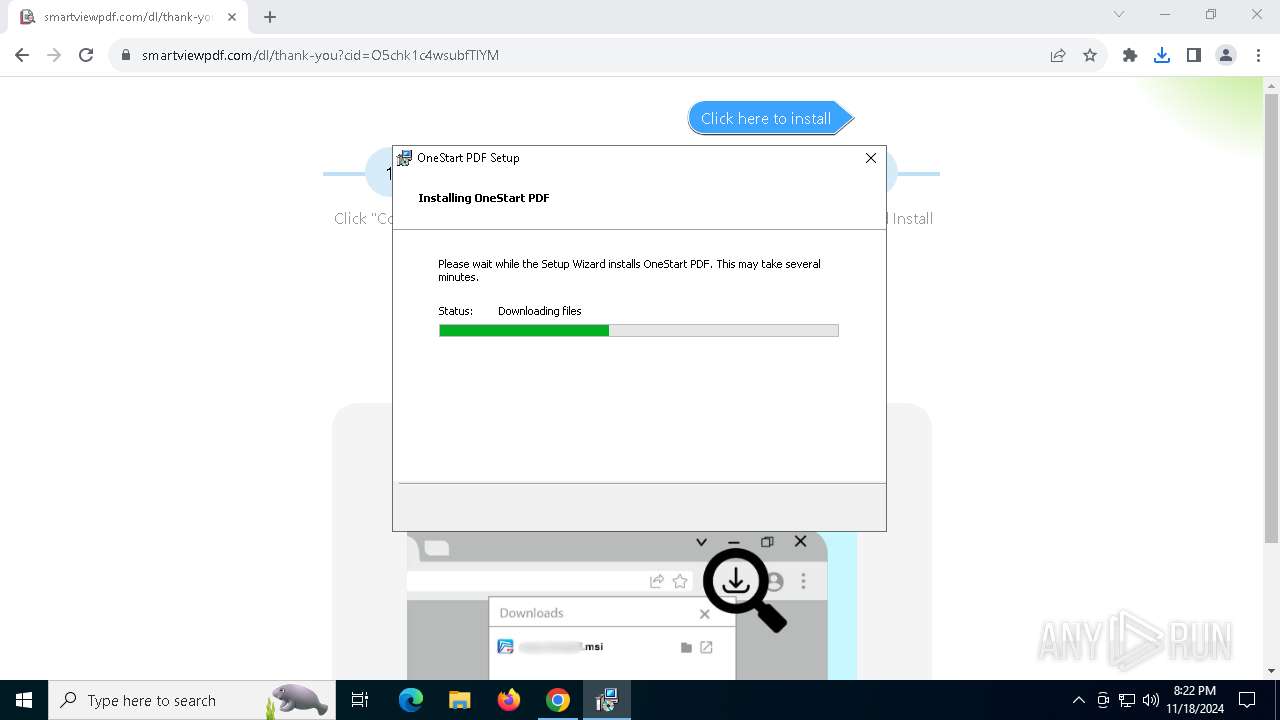Click the Chrome back arrow
This screenshot has width=1280, height=720.
pyautogui.click(x=22, y=55)
